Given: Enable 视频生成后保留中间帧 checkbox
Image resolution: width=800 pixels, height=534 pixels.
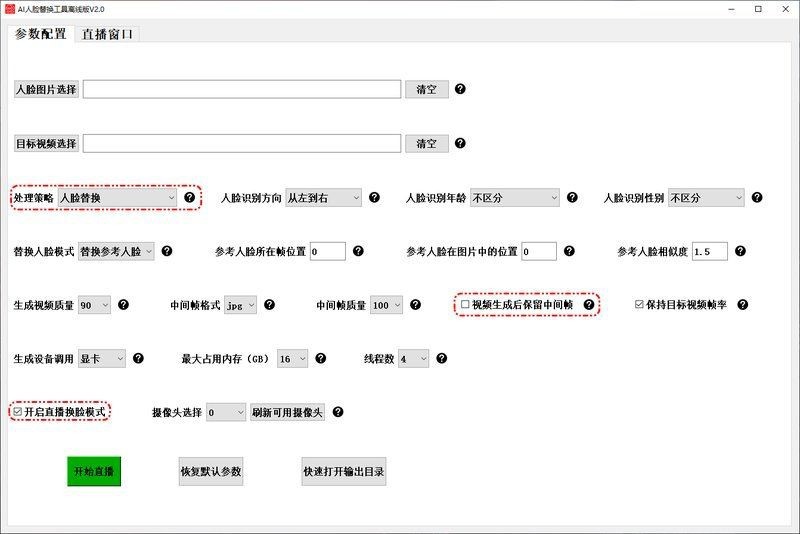Looking at the screenshot, I should [x=465, y=304].
